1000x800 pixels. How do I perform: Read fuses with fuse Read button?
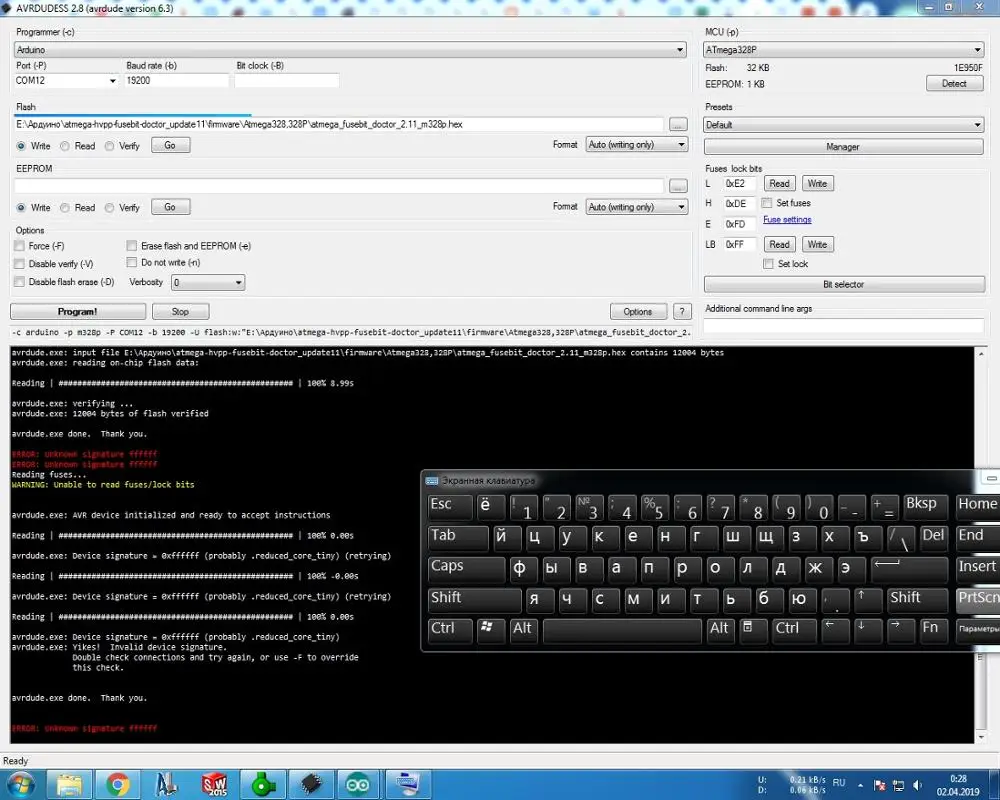tap(779, 184)
